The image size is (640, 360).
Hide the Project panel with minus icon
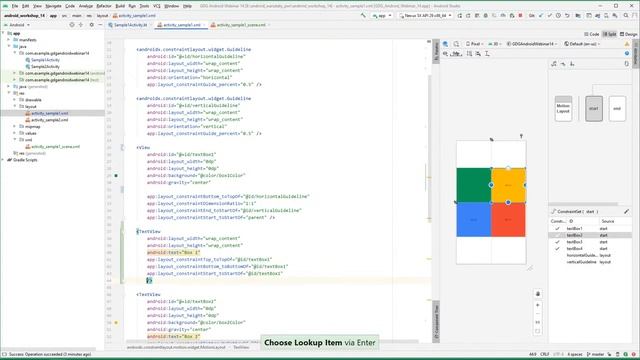click(x=100, y=25)
